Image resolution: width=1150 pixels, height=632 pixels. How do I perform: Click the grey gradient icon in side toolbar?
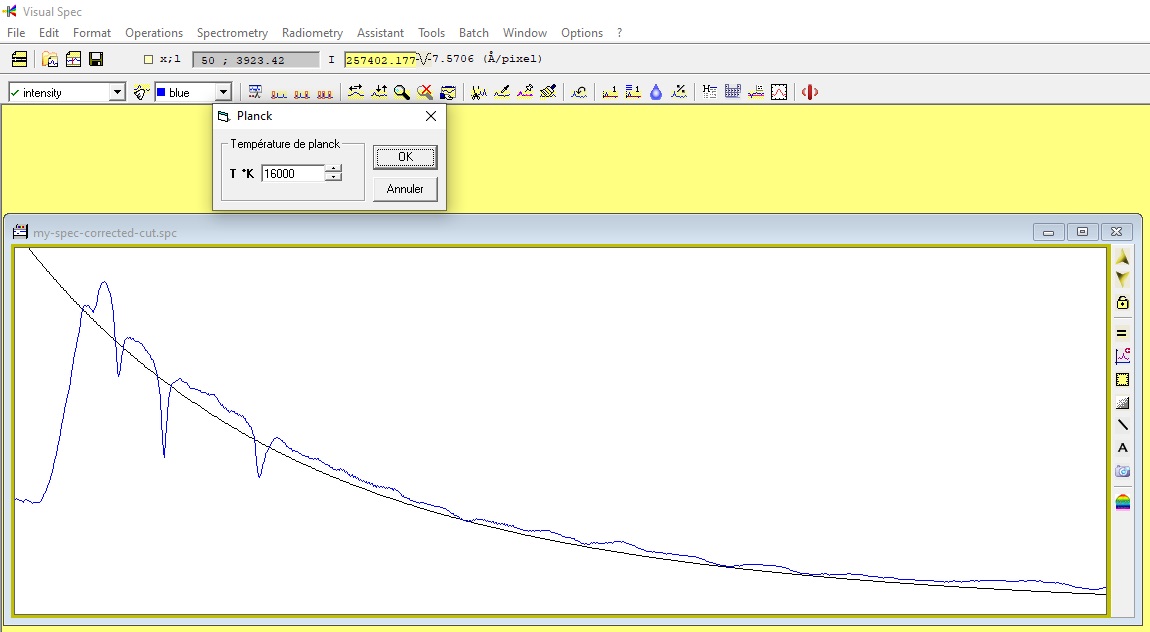click(x=1122, y=402)
